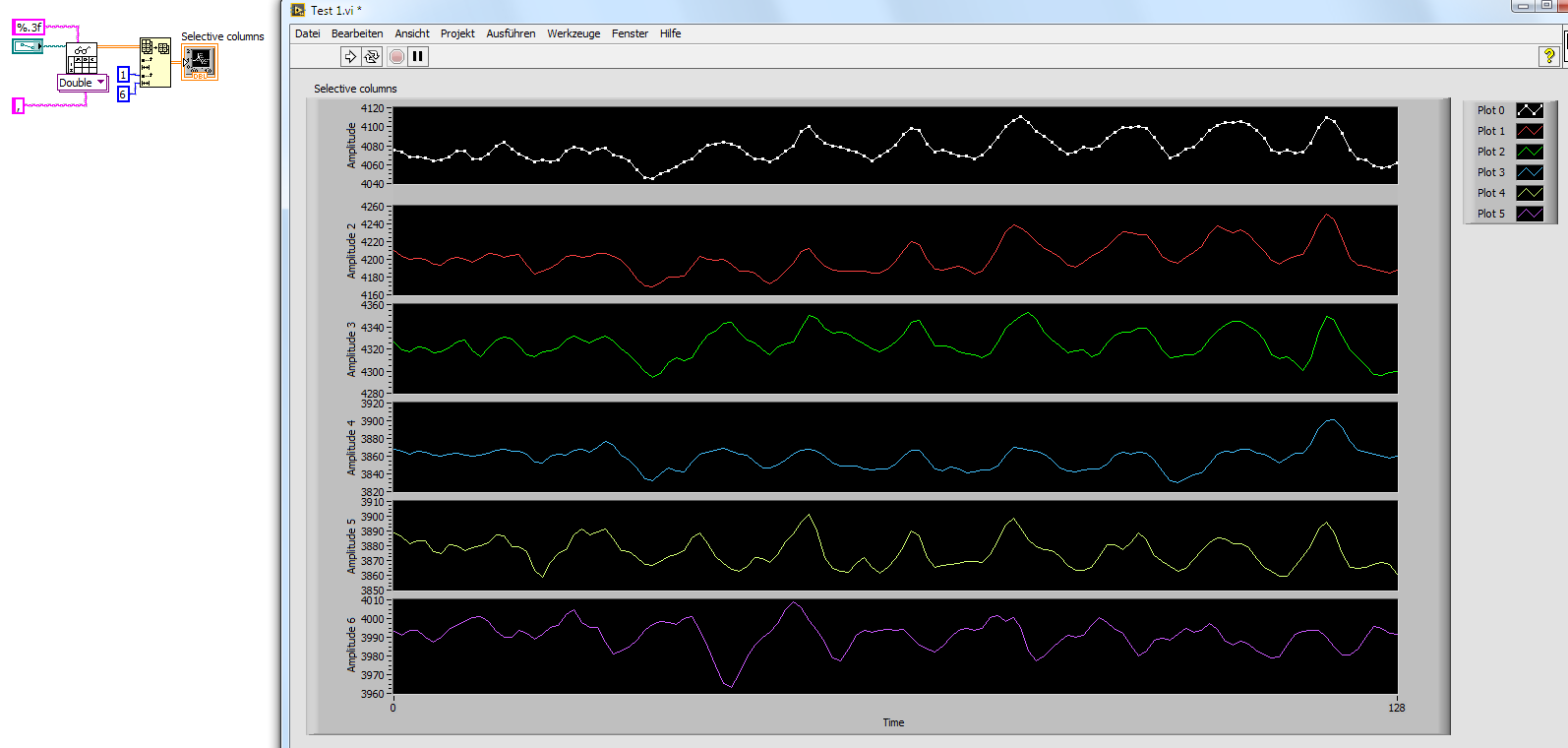Click the front panel Selective columns chart caption

pos(355,89)
